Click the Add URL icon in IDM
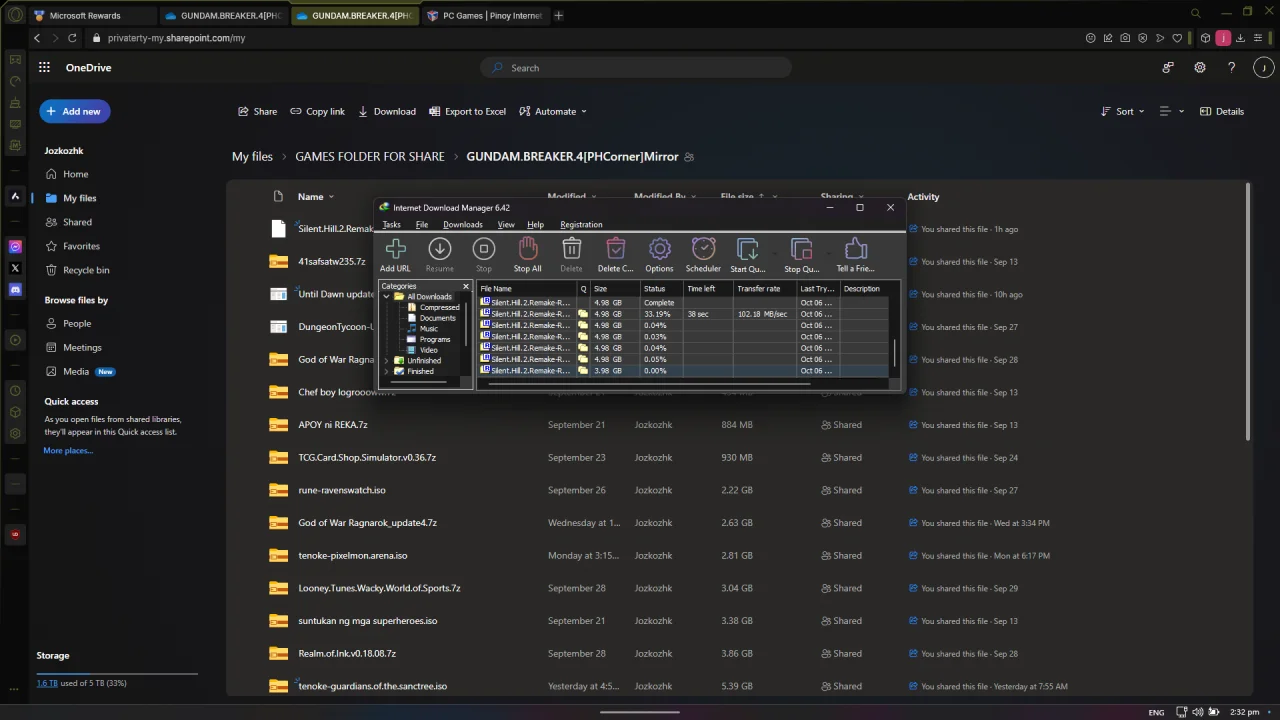Image resolution: width=1280 pixels, height=720 pixels. coord(395,249)
